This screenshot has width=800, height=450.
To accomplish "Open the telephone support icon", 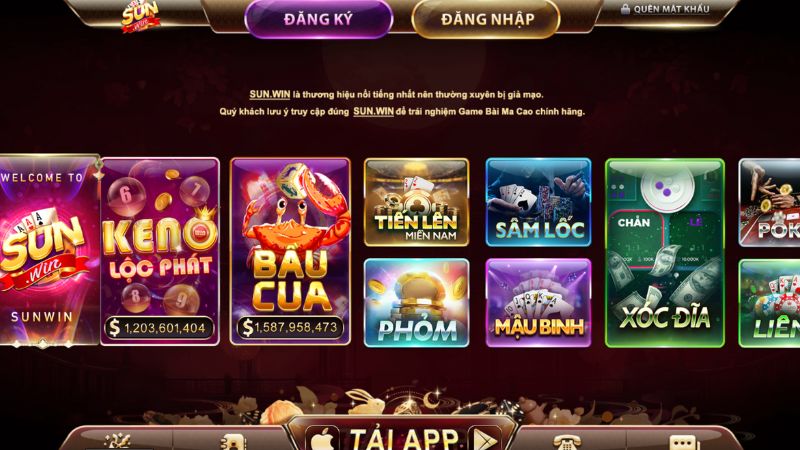I will pyautogui.click(x=565, y=442).
